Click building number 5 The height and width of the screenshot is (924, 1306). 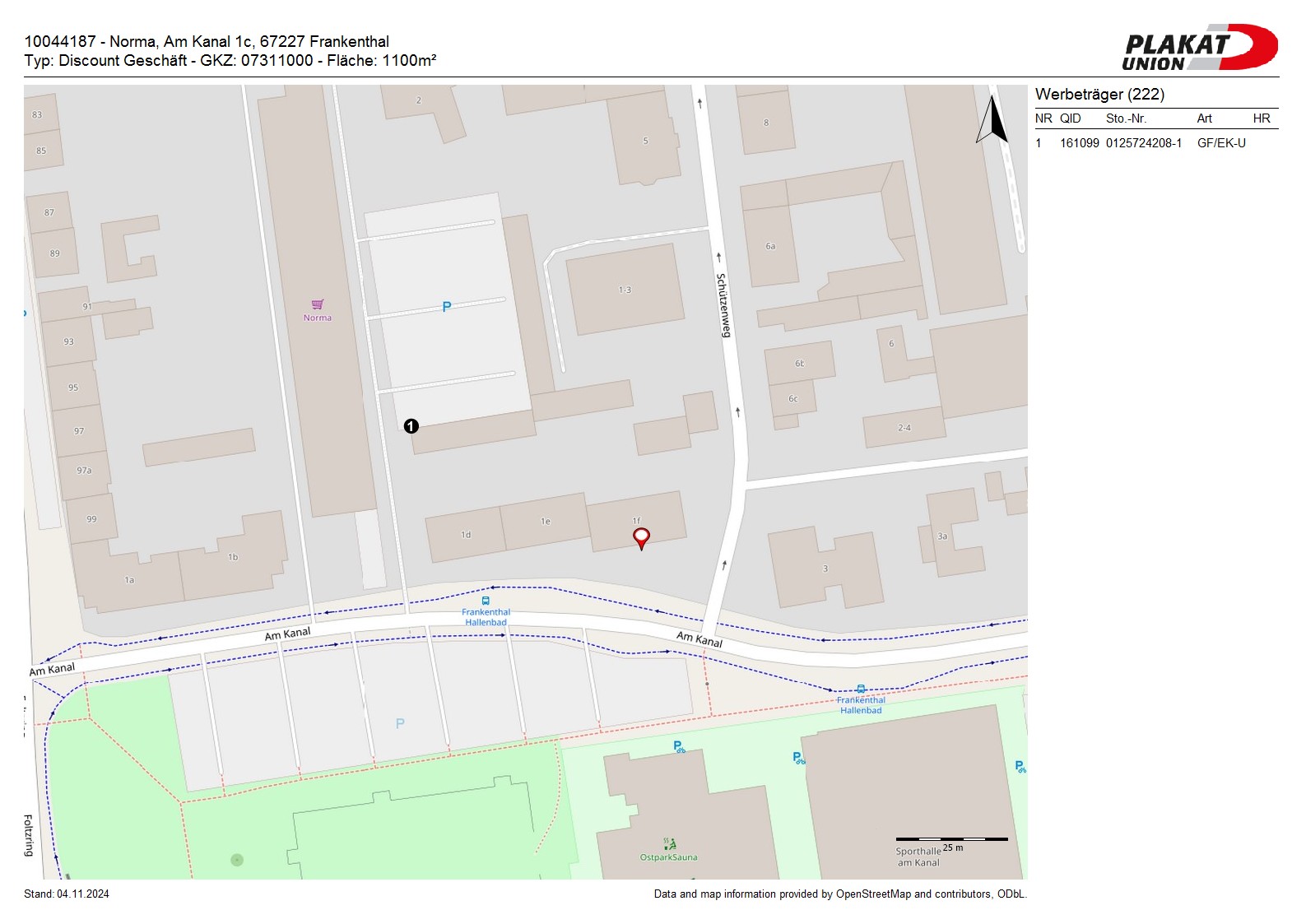(x=645, y=141)
